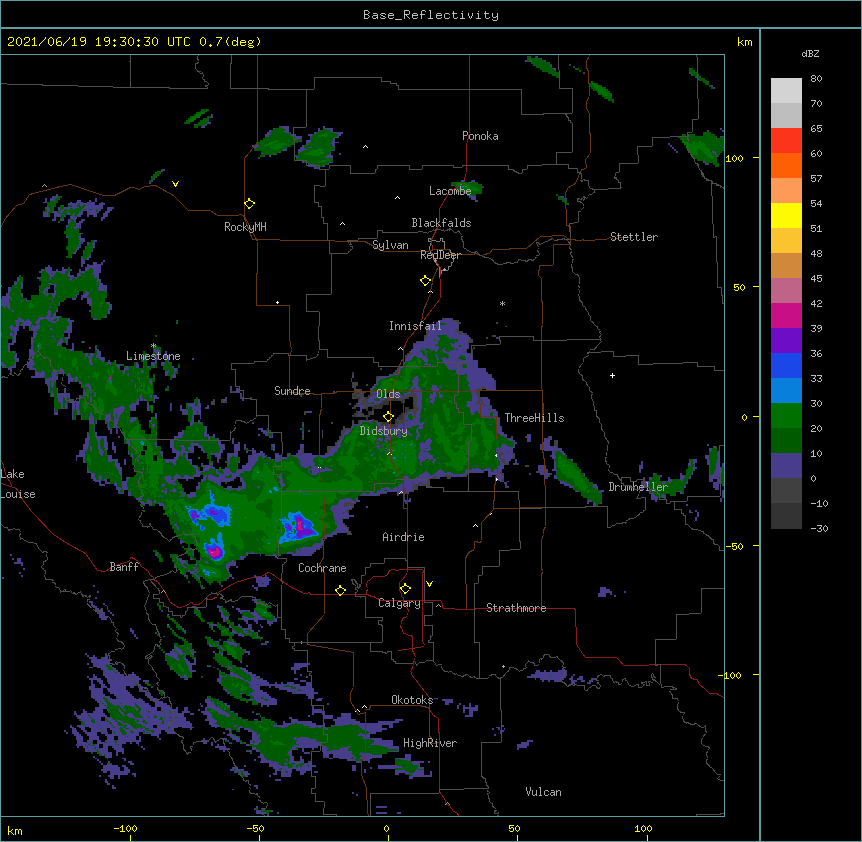Click the diamond marker near RockyMH
The width and height of the screenshot is (862, 842).
click(x=249, y=204)
